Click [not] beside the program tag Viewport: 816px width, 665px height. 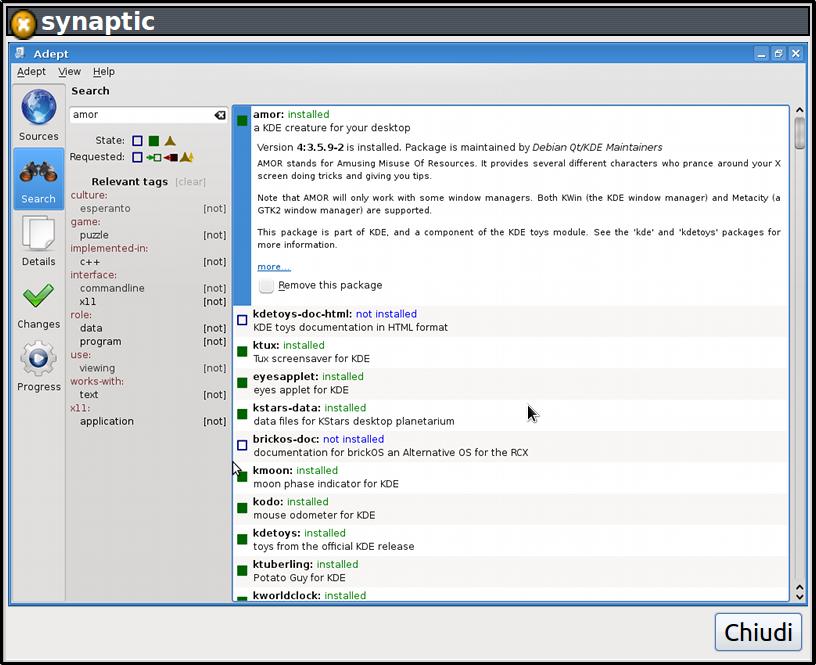tap(214, 342)
